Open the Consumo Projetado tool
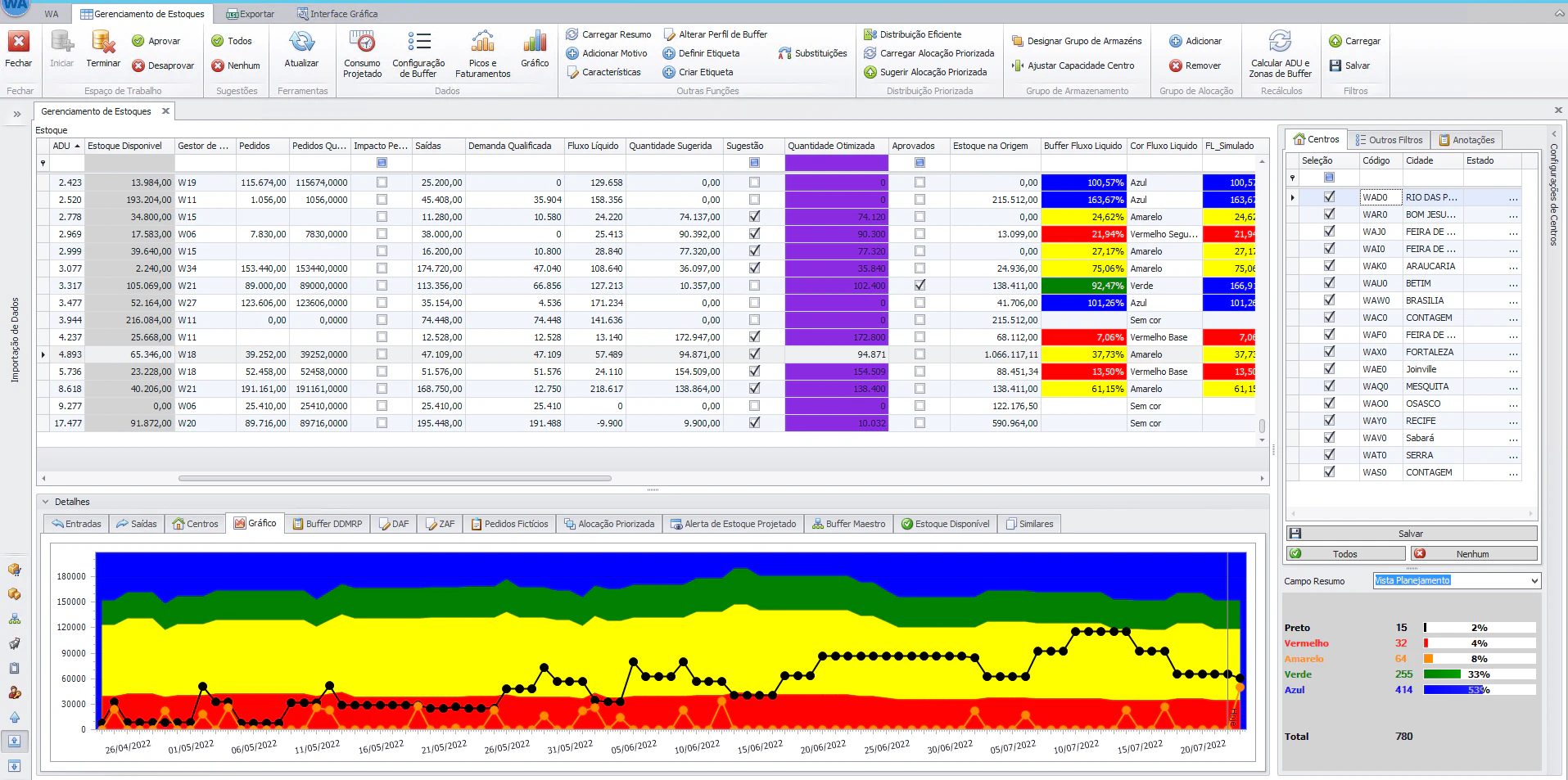Image resolution: width=1568 pixels, height=780 pixels. pos(362,52)
